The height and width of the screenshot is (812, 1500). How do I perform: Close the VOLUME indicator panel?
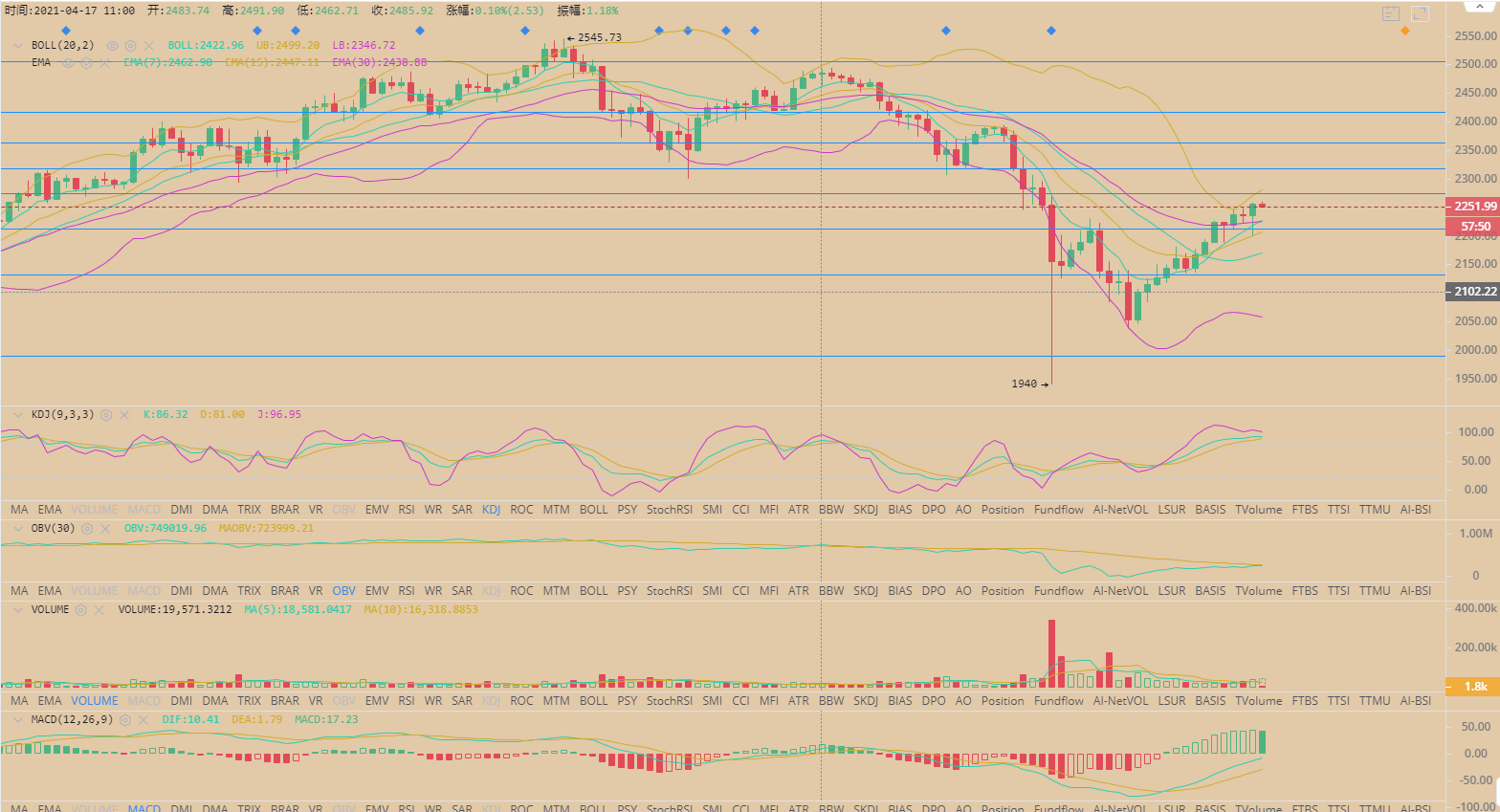[x=99, y=610]
